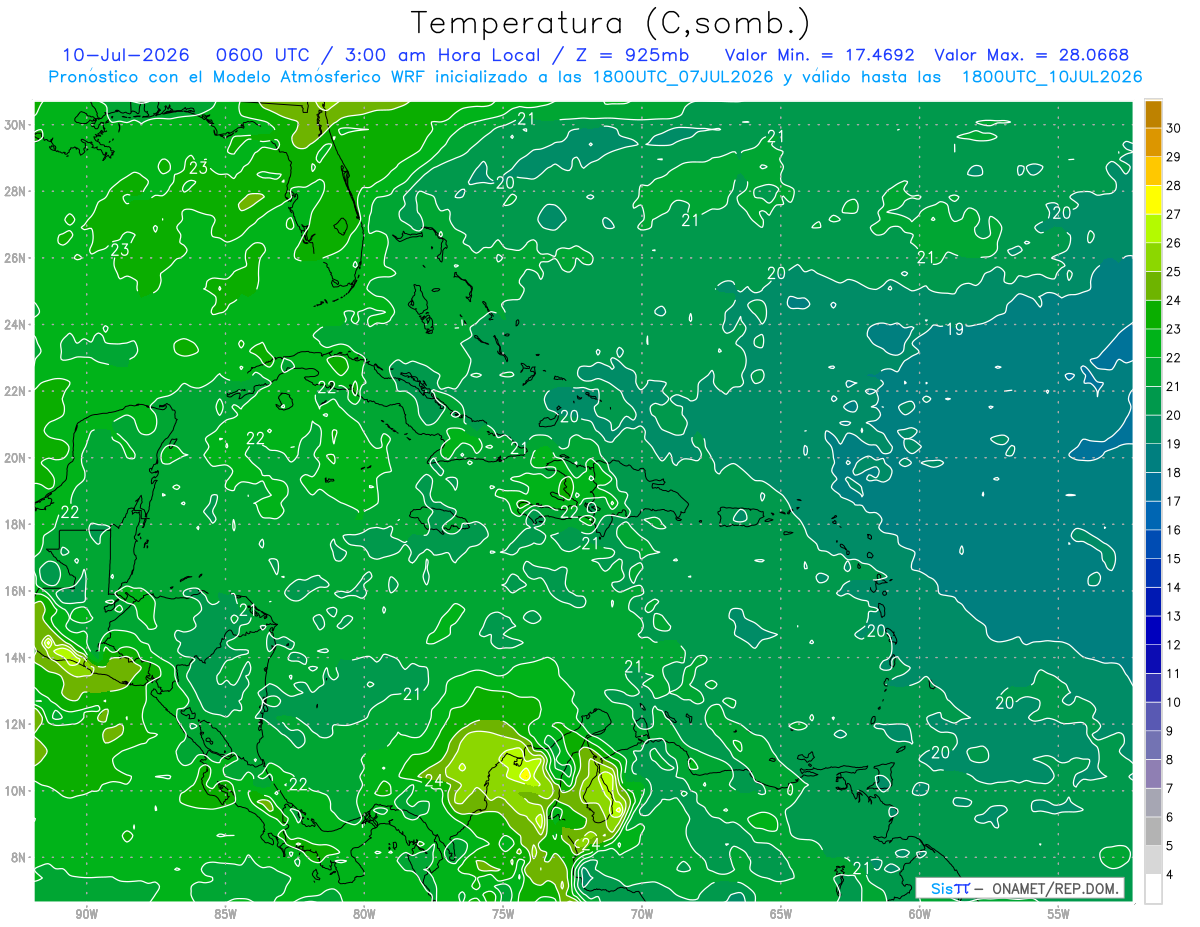
Task: Click the '30N' latitude axis label
Action: pos(16,125)
